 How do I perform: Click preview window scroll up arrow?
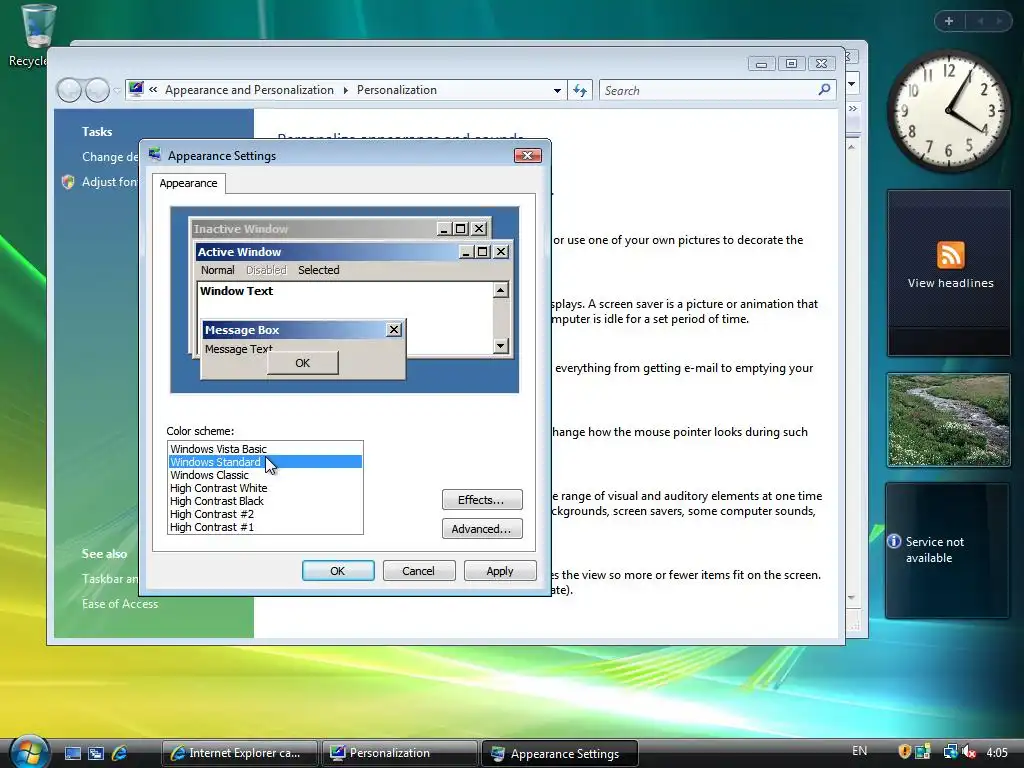(x=501, y=290)
